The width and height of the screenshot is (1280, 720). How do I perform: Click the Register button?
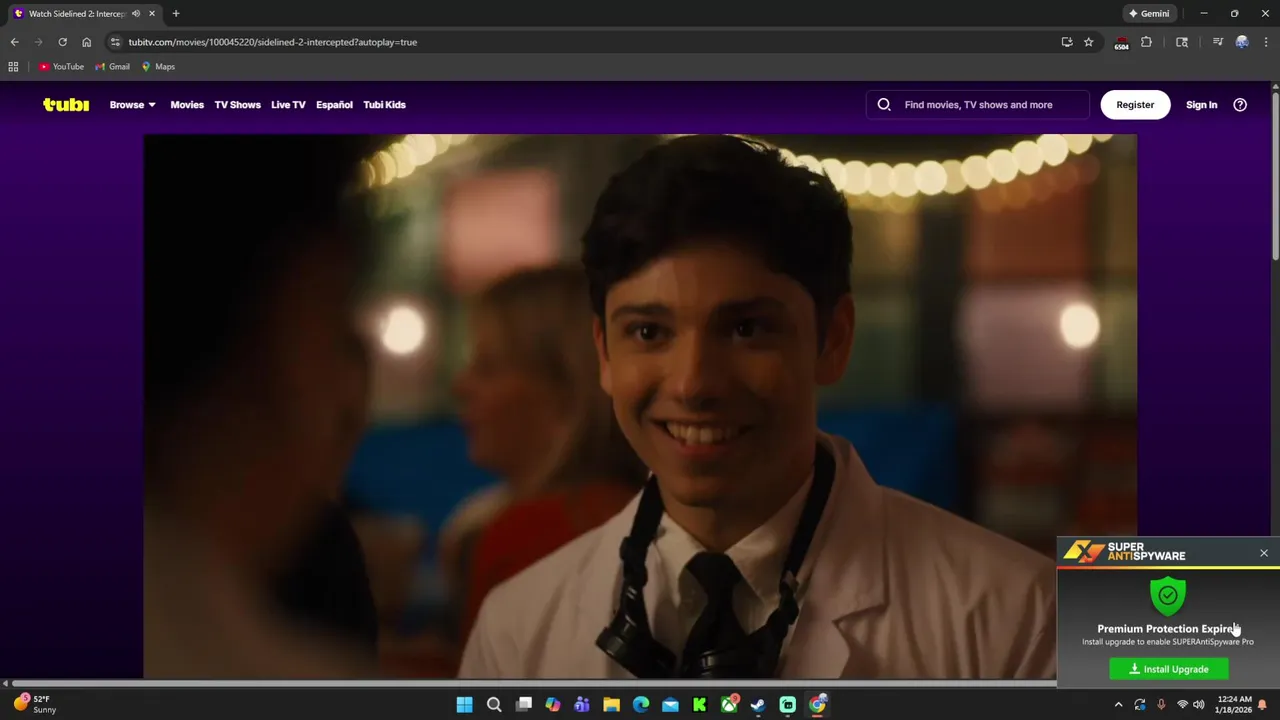(x=1135, y=104)
